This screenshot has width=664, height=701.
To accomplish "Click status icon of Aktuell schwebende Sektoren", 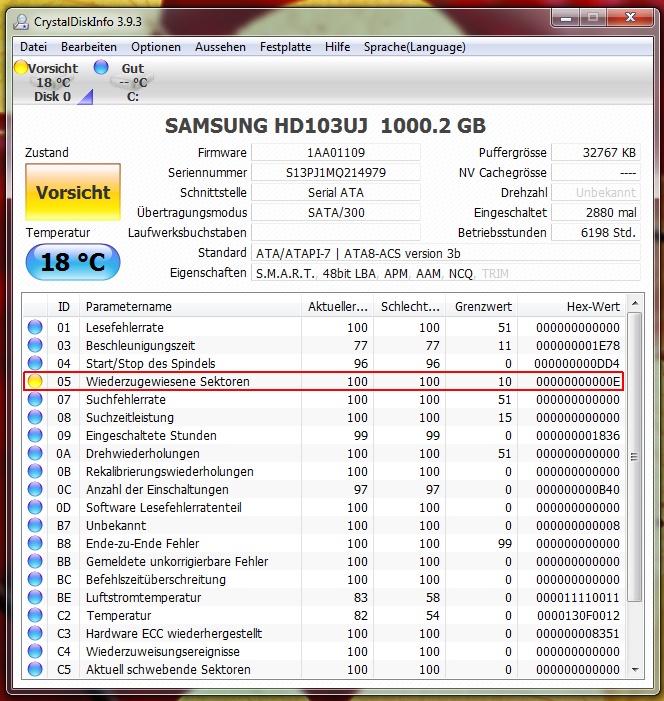I will (x=35, y=669).
